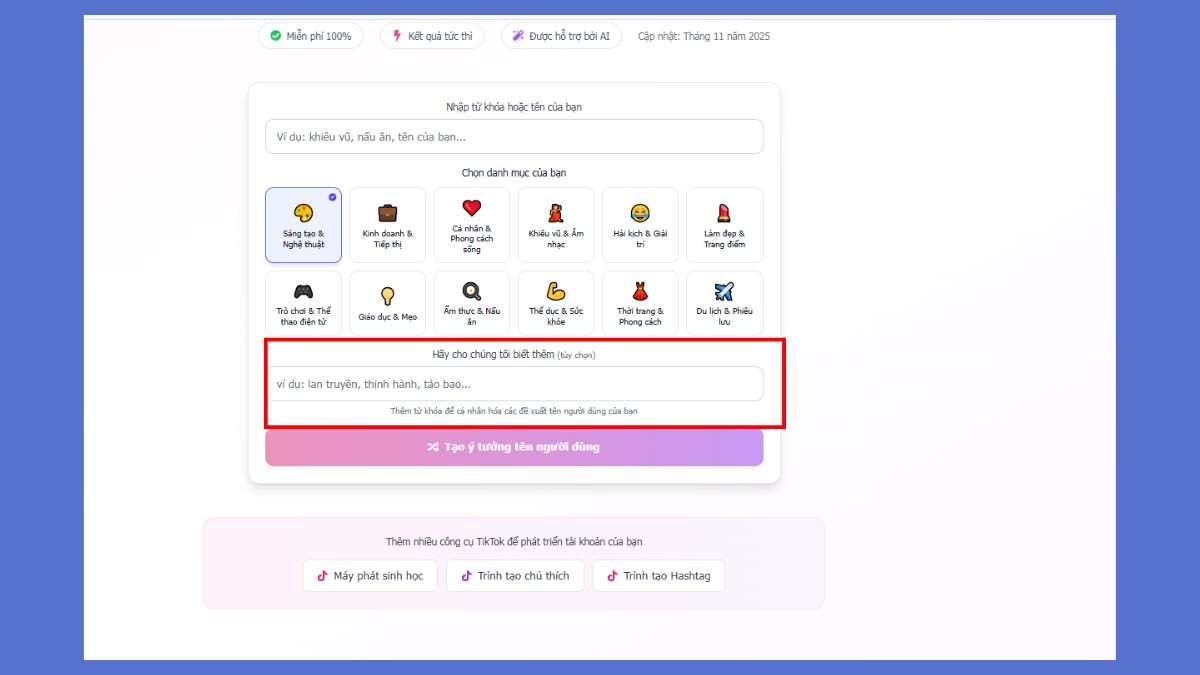Choose Cá nhân & Phong cách sống category
Screen dimensions: 1200x675
(x=472, y=225)
